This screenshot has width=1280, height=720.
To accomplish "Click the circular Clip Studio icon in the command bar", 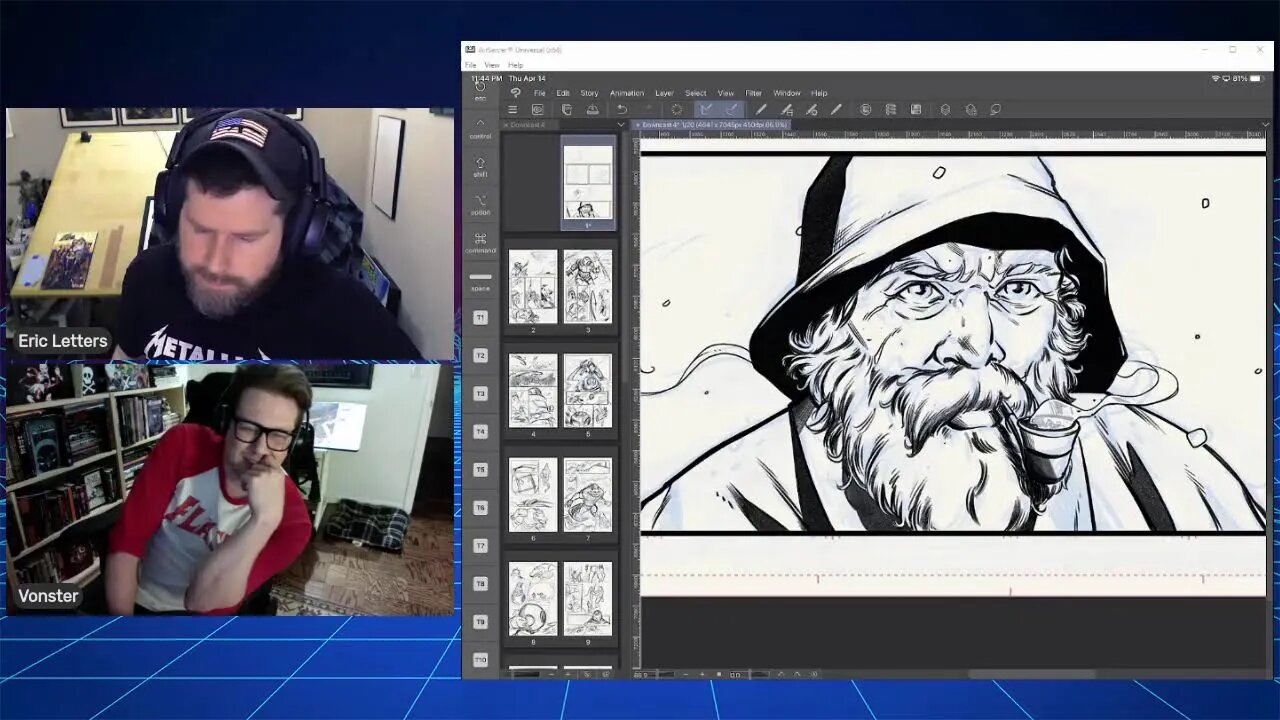I will 865,110.
